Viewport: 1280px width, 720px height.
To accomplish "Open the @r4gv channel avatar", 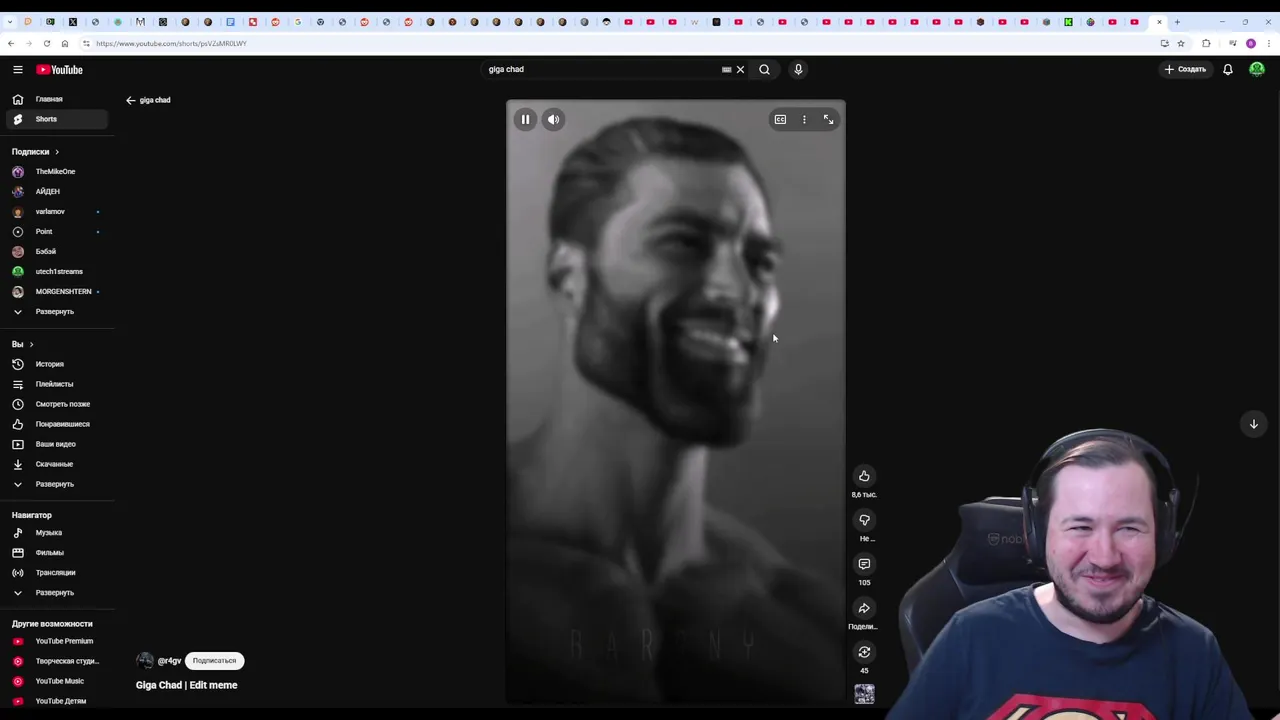I will (x=145, y=661).
